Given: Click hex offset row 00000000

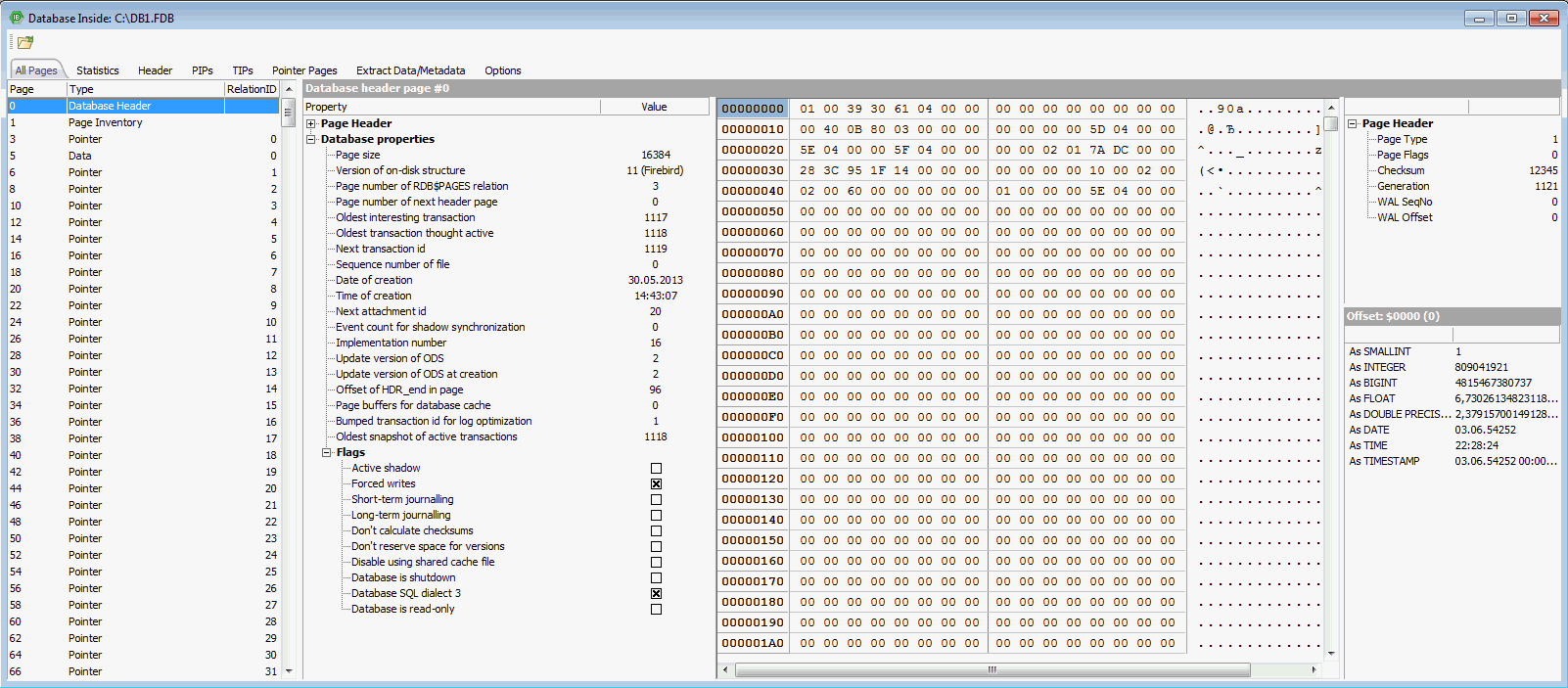Looking at the screenshot, I should pyautogui.click(x=753, y=109).
